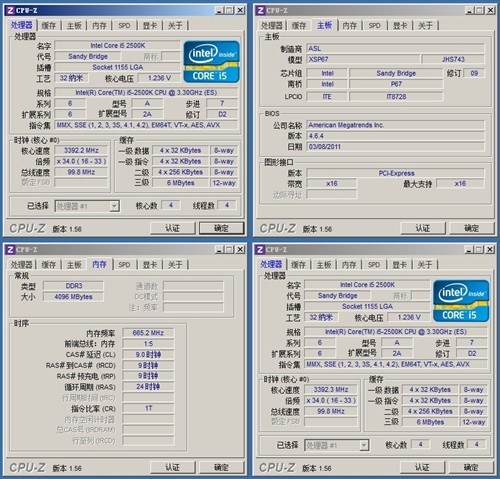Switch to 缓存 tab in top-left window
This screenshot has width=500, height=479.
pos(49,25)
